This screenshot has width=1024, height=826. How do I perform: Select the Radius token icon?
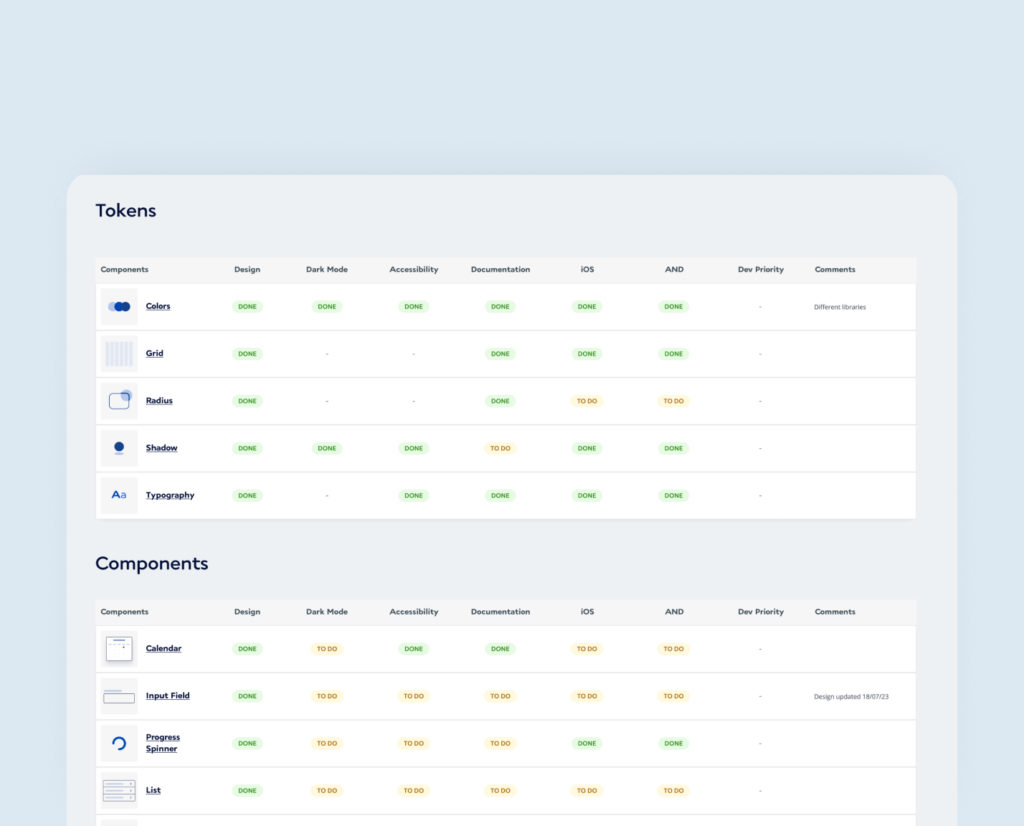[119, 401]
